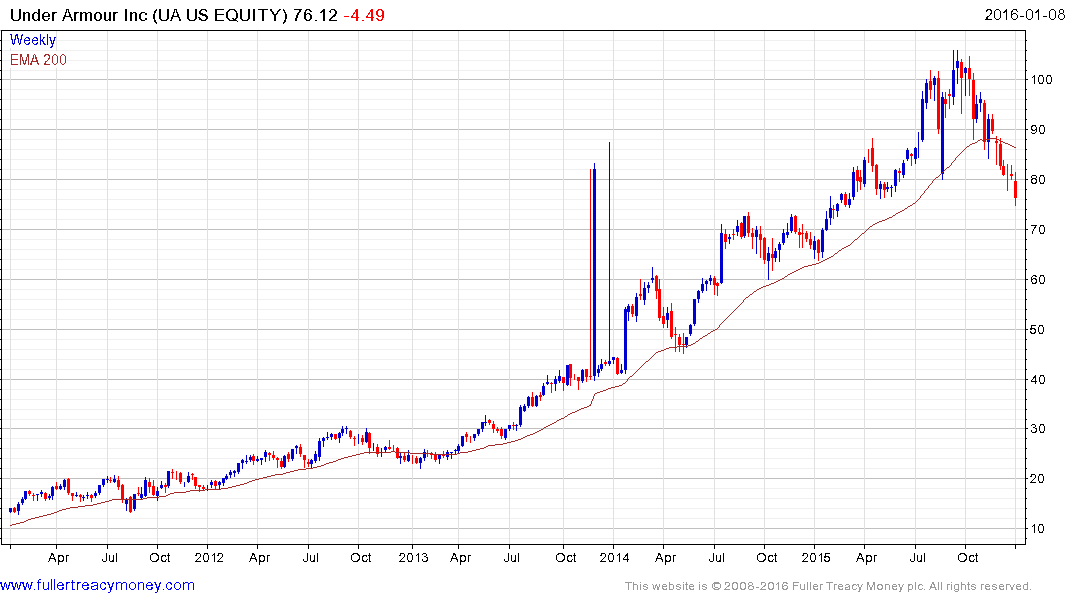
Task: Click the copyright notice for Fuller Treacy Money plc
Action: (x=828, y=586)
